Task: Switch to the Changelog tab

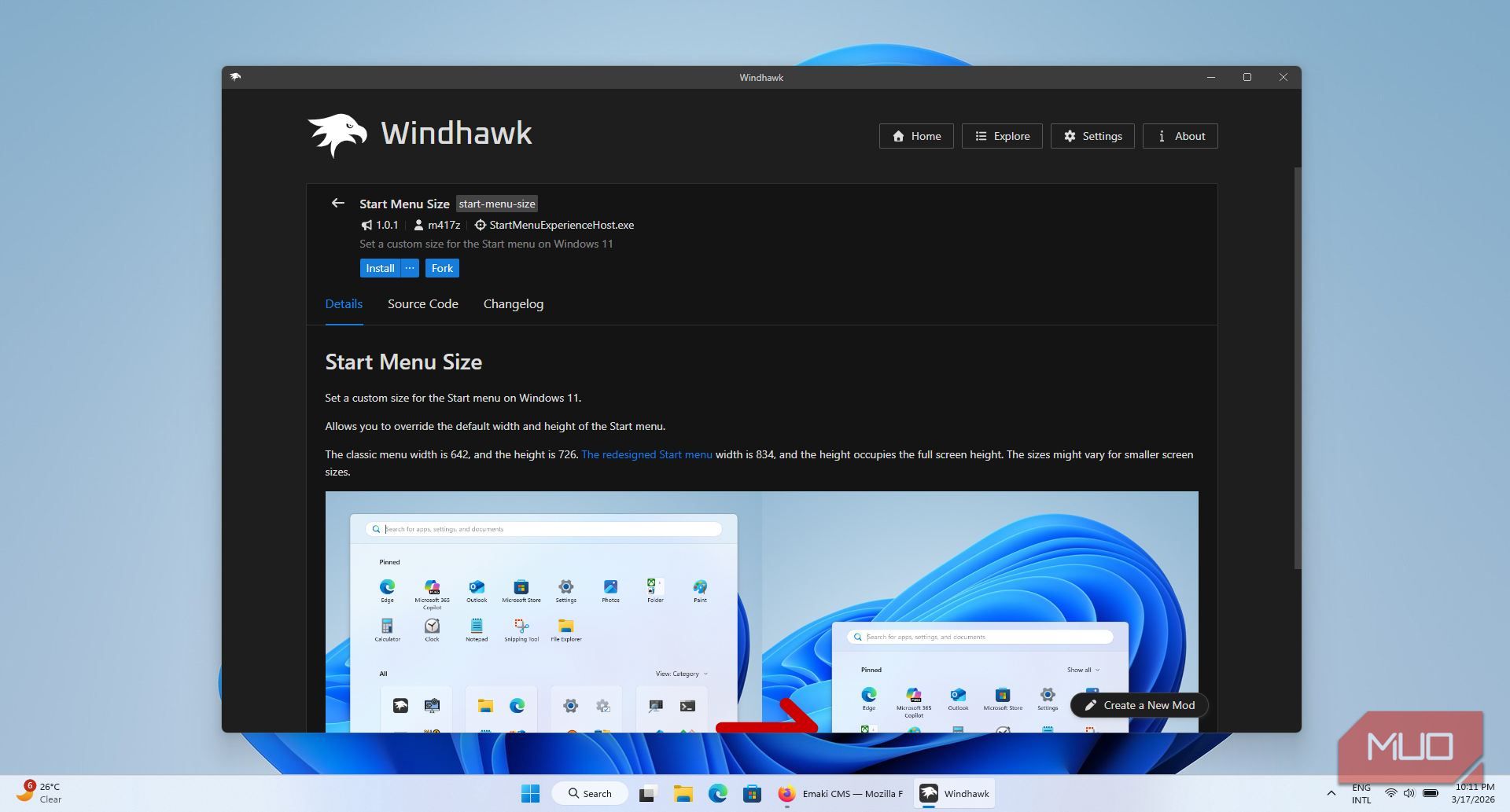Action: click(514, 304)
